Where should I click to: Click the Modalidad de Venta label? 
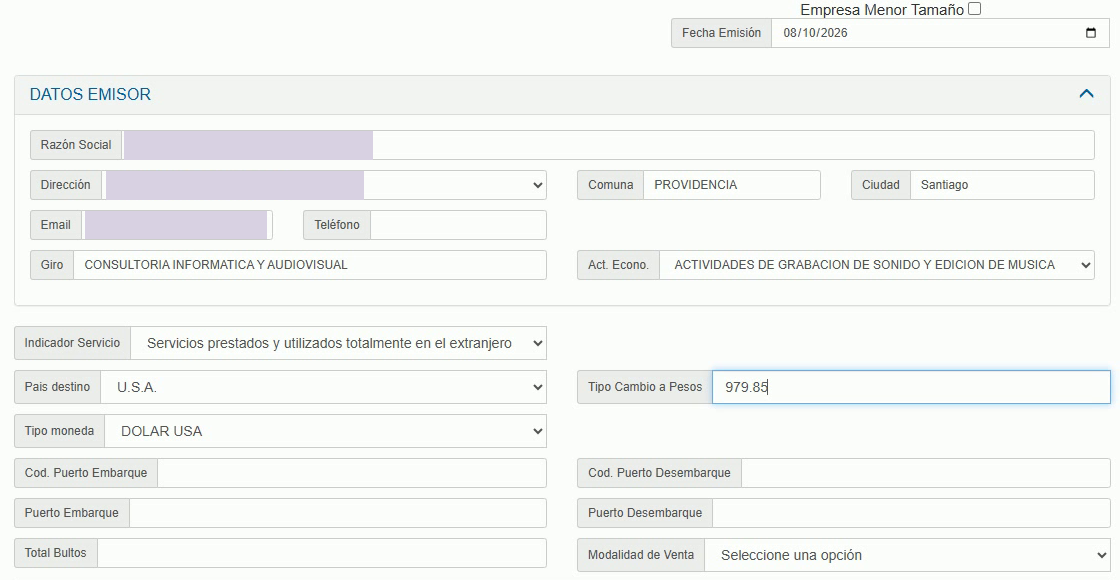(641, 555)
